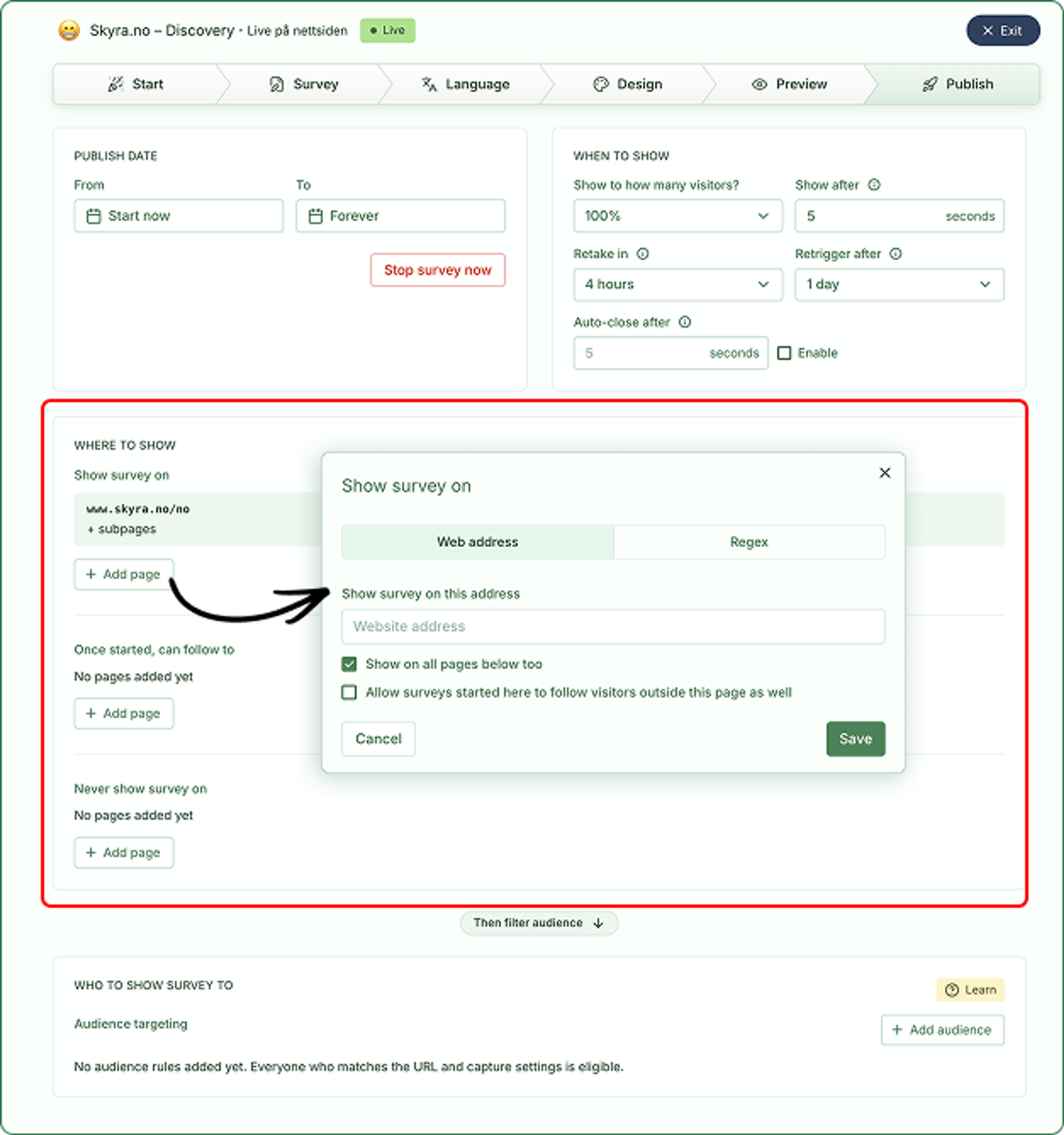Click the translate icon on Language step

(429, 84)
